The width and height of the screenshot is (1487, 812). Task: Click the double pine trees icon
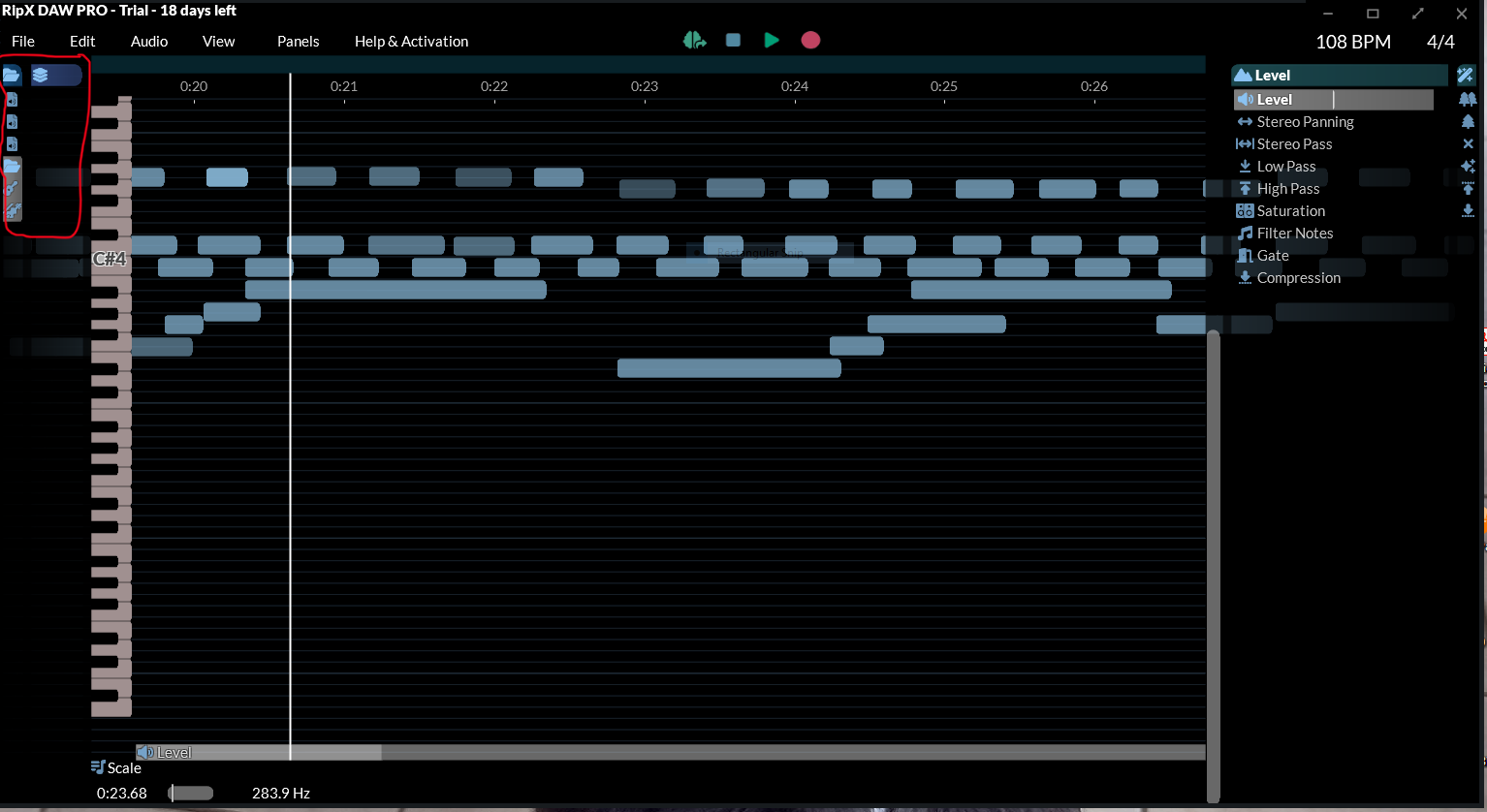coord(1468,99)
